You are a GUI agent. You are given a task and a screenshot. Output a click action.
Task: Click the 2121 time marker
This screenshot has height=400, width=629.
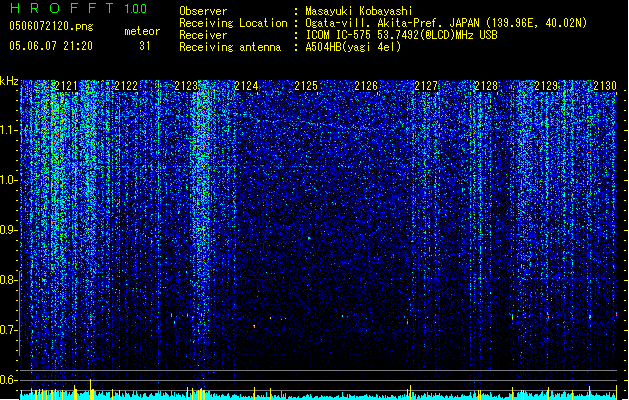66,86
